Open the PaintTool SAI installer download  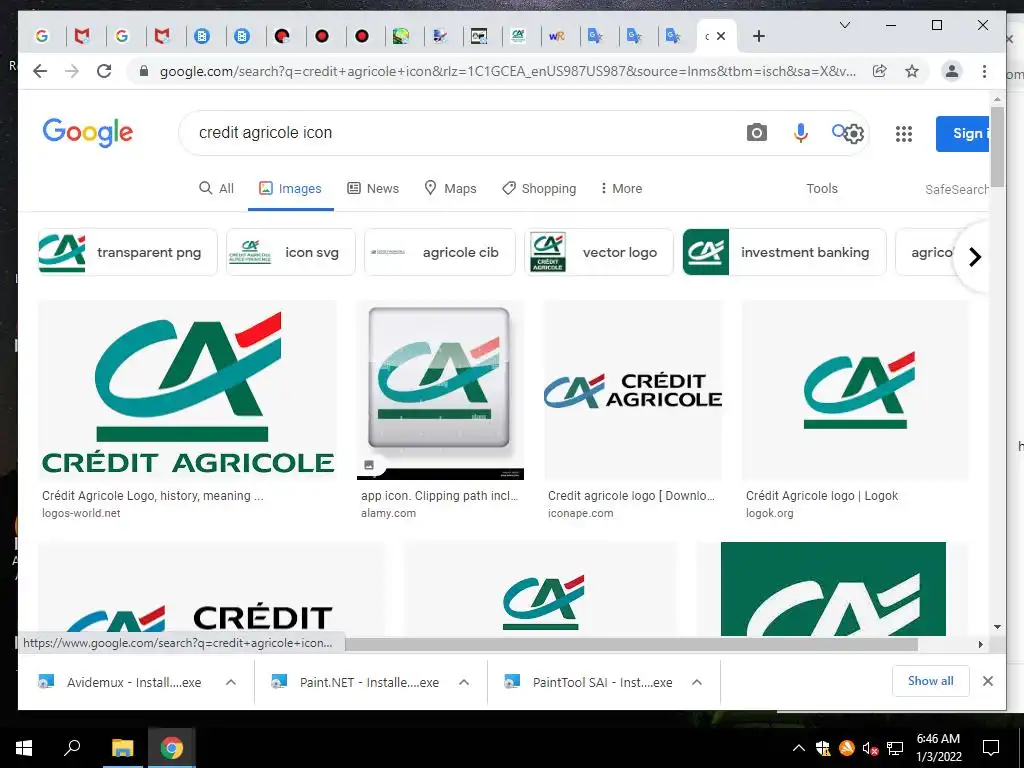click(588, 682)
